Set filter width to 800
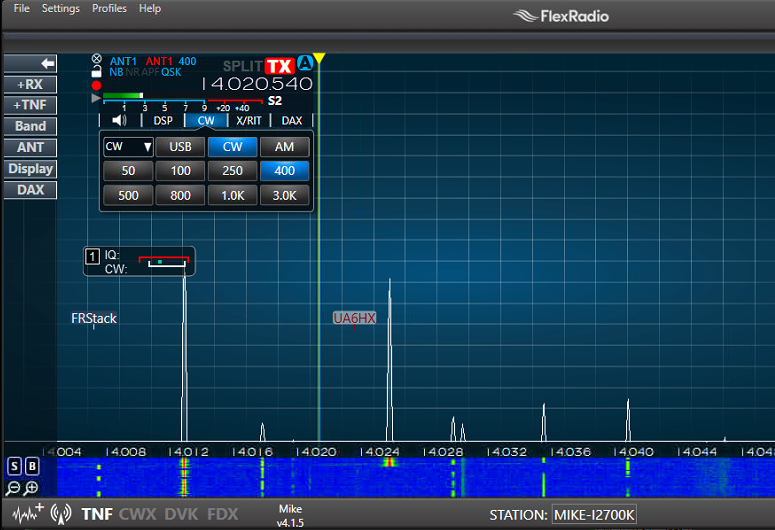 coord(180,195)
